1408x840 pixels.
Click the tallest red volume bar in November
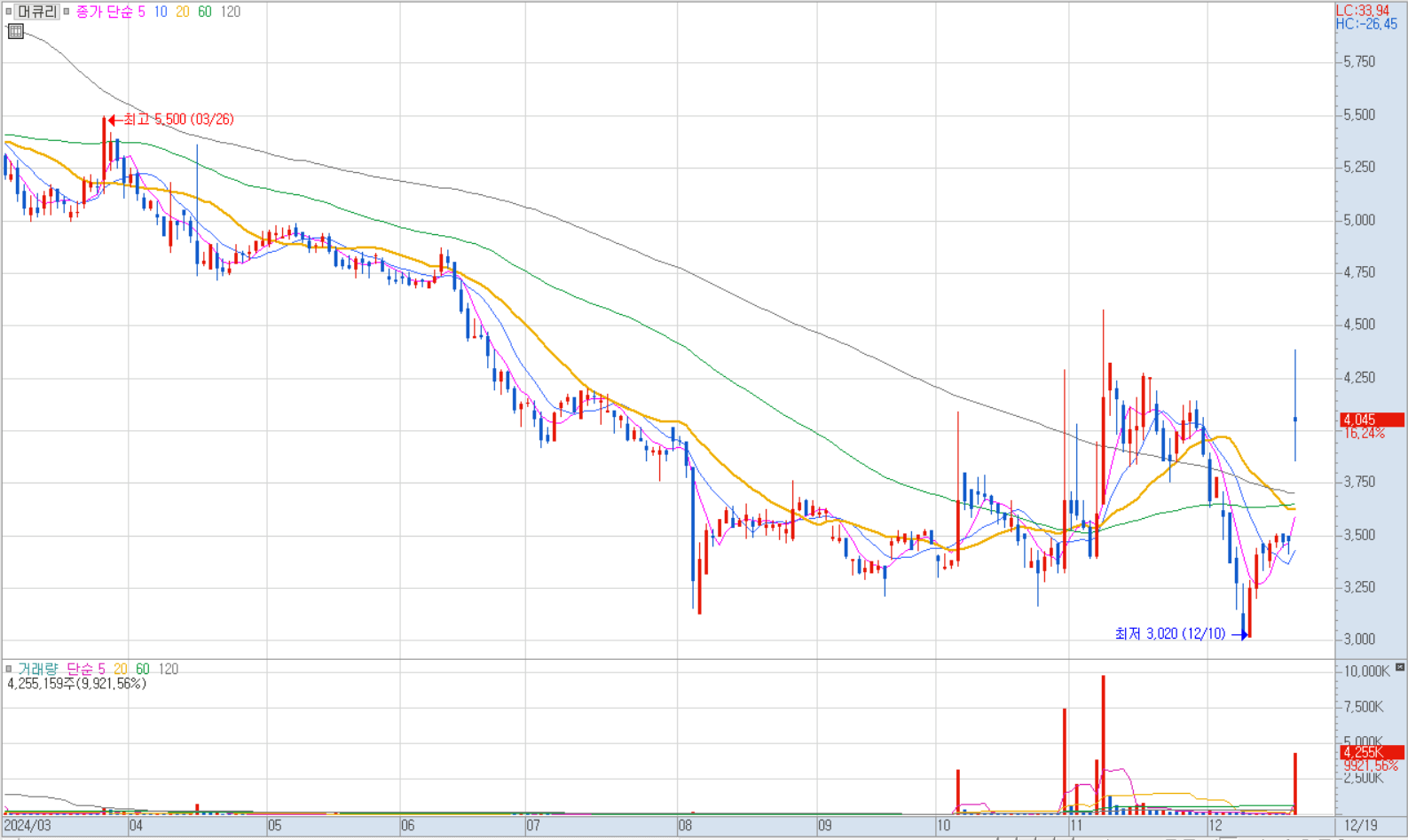pyautogui.click(x=1103, y=745)
